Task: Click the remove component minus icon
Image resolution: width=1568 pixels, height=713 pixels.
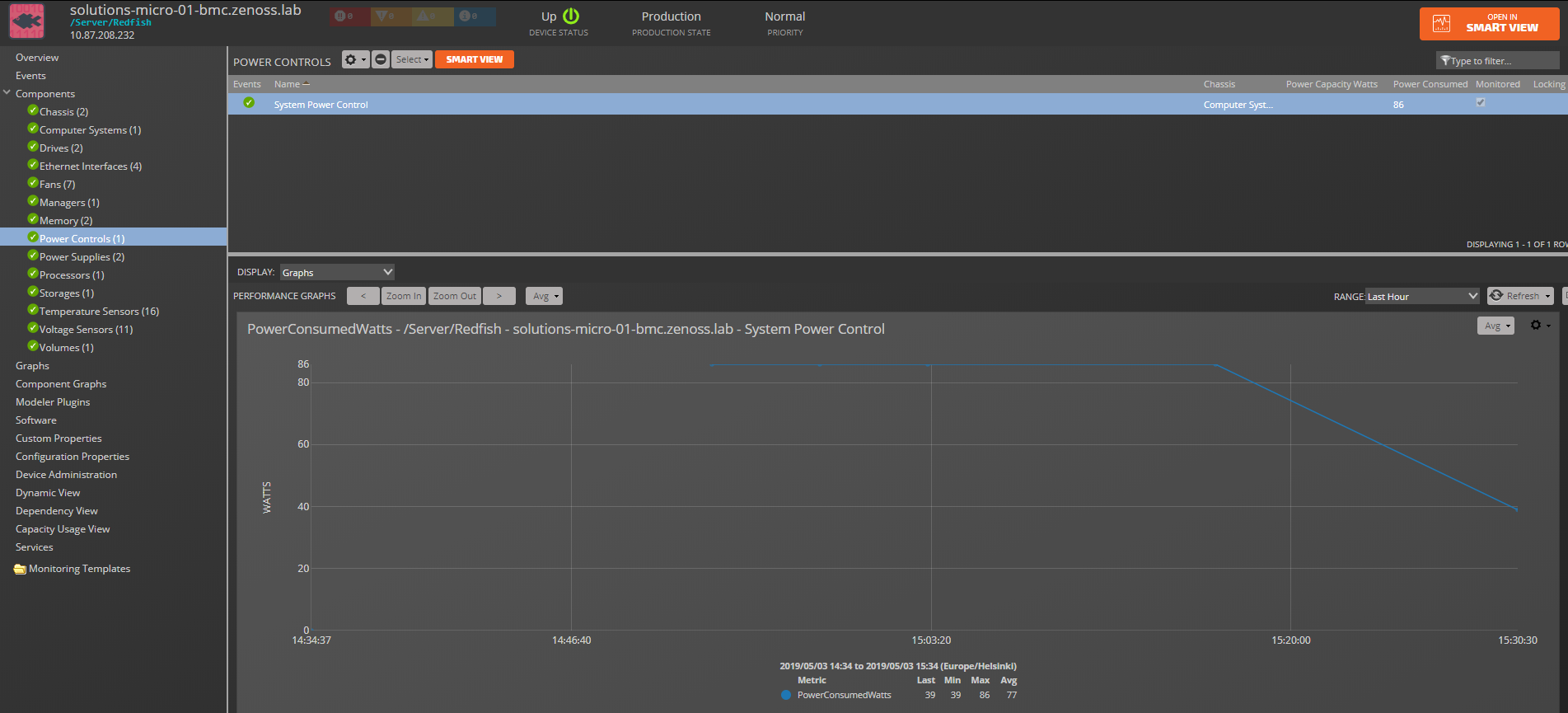Action: point(381,59)
